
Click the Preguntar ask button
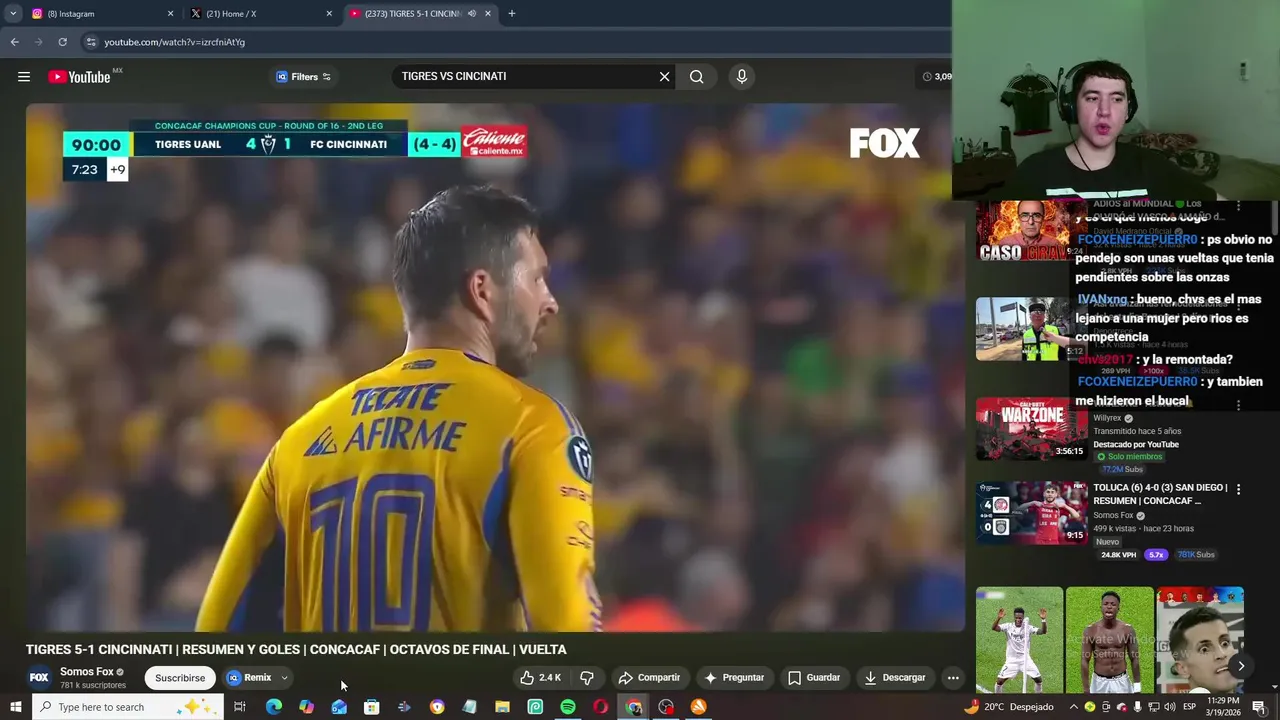(x=734, y=677)
